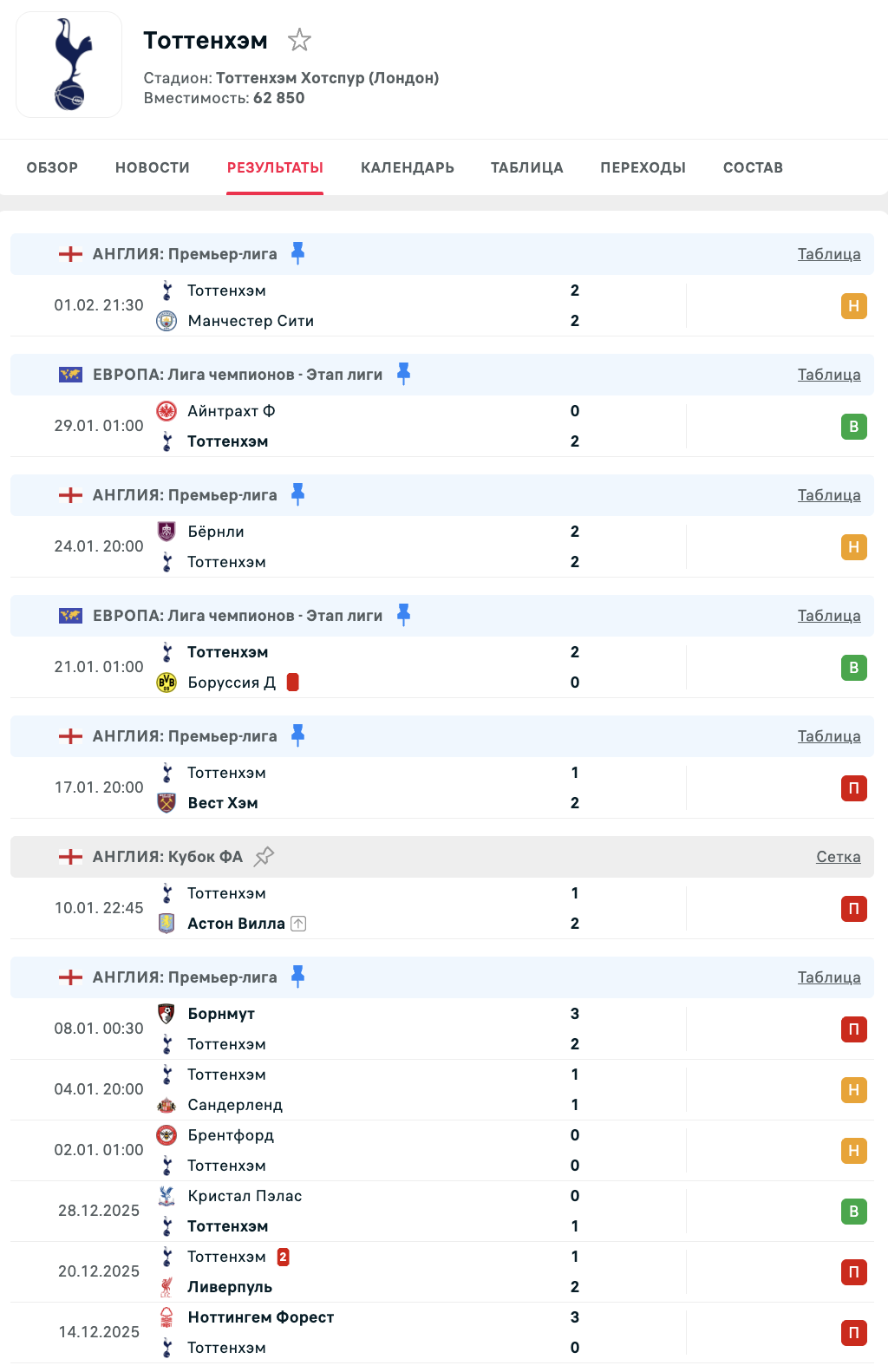The image size is (888, 1372).
Task: Click the Борнмут club icon
Action: tap(166, 1014)
